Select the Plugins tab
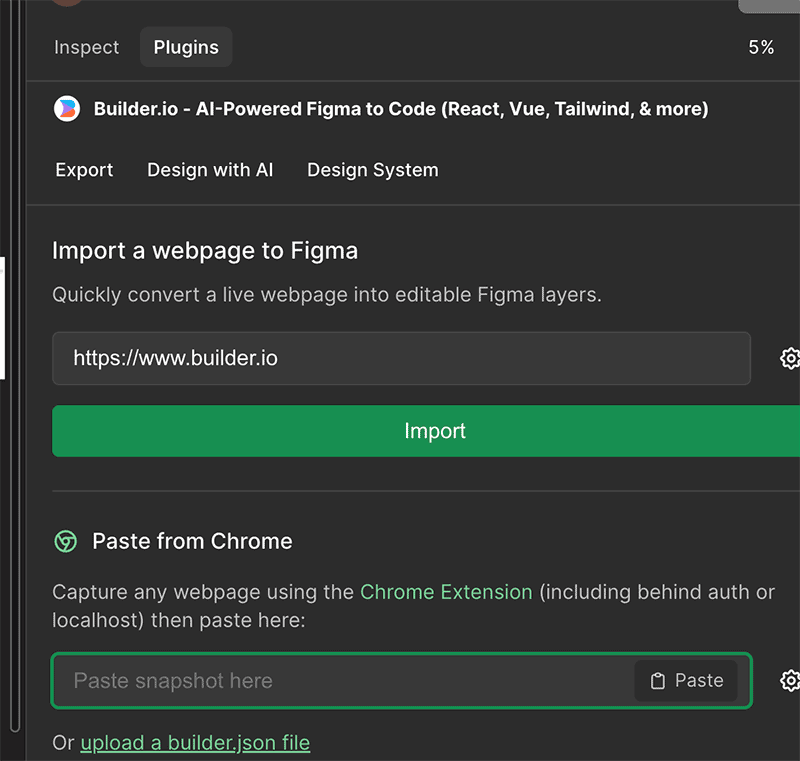The width and height of the screenshot is (800, 761). point(186,47)
